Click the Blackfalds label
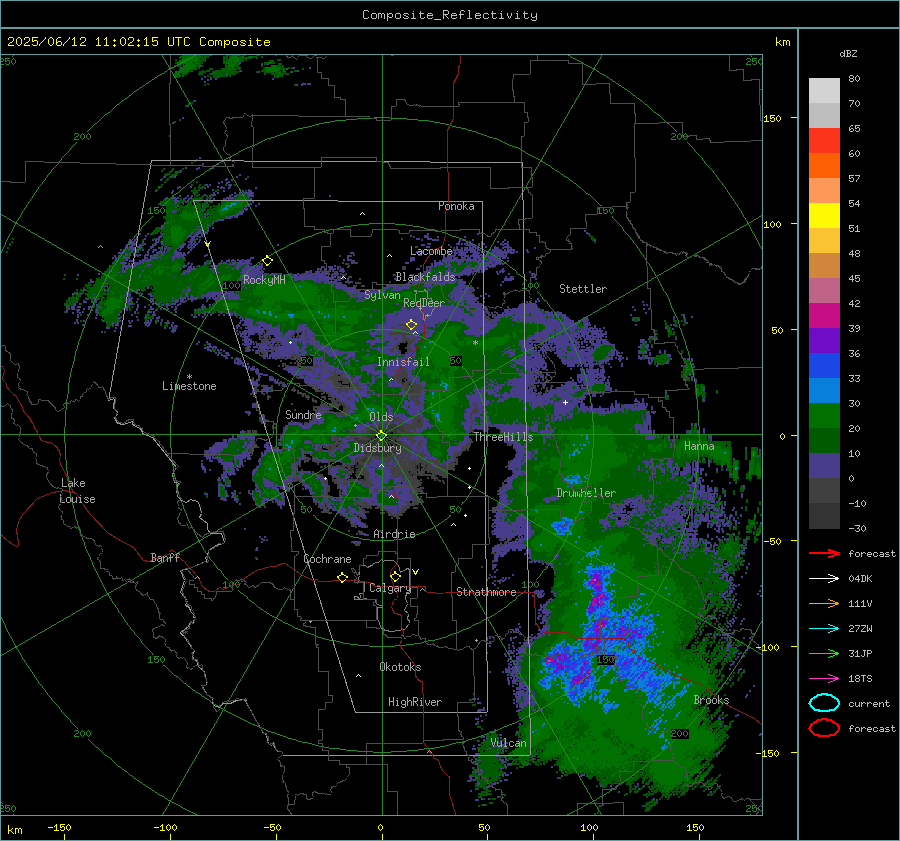Image resolution: width=900 pixels, height=841 pixels. (425, 277)
